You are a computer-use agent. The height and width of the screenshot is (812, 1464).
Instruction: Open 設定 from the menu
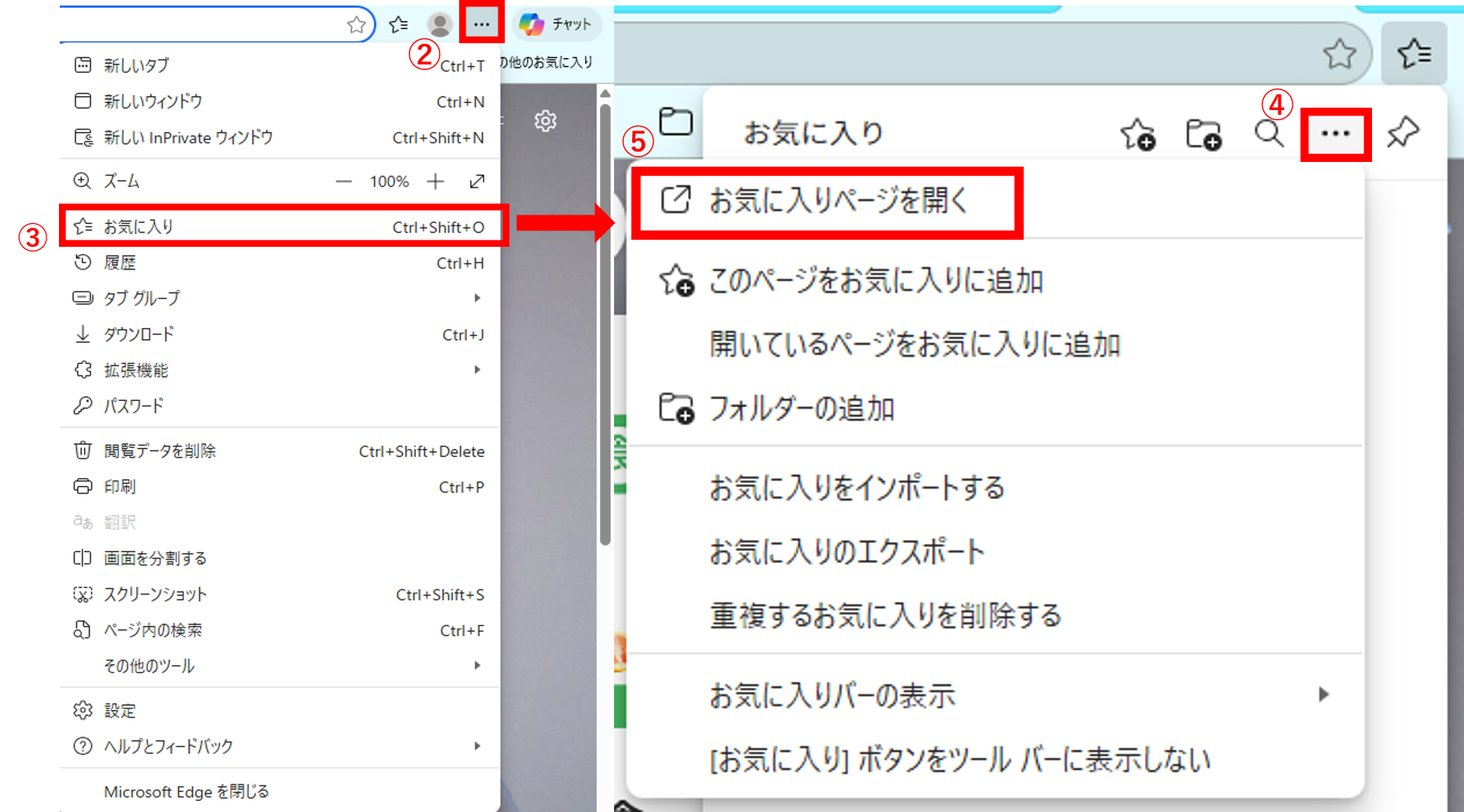120,711
